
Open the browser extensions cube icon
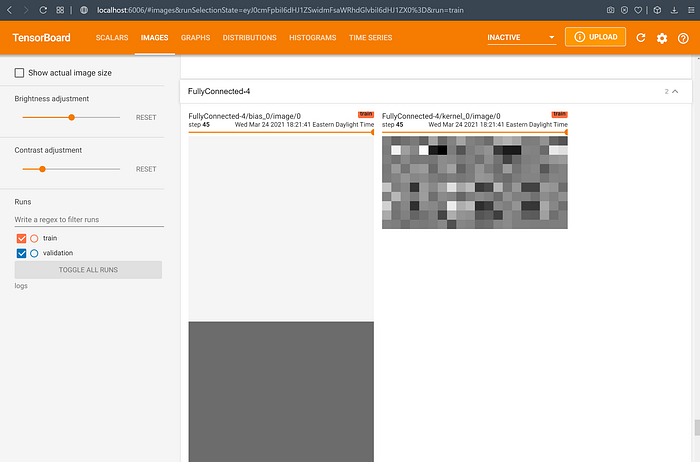tap(657, 10)
